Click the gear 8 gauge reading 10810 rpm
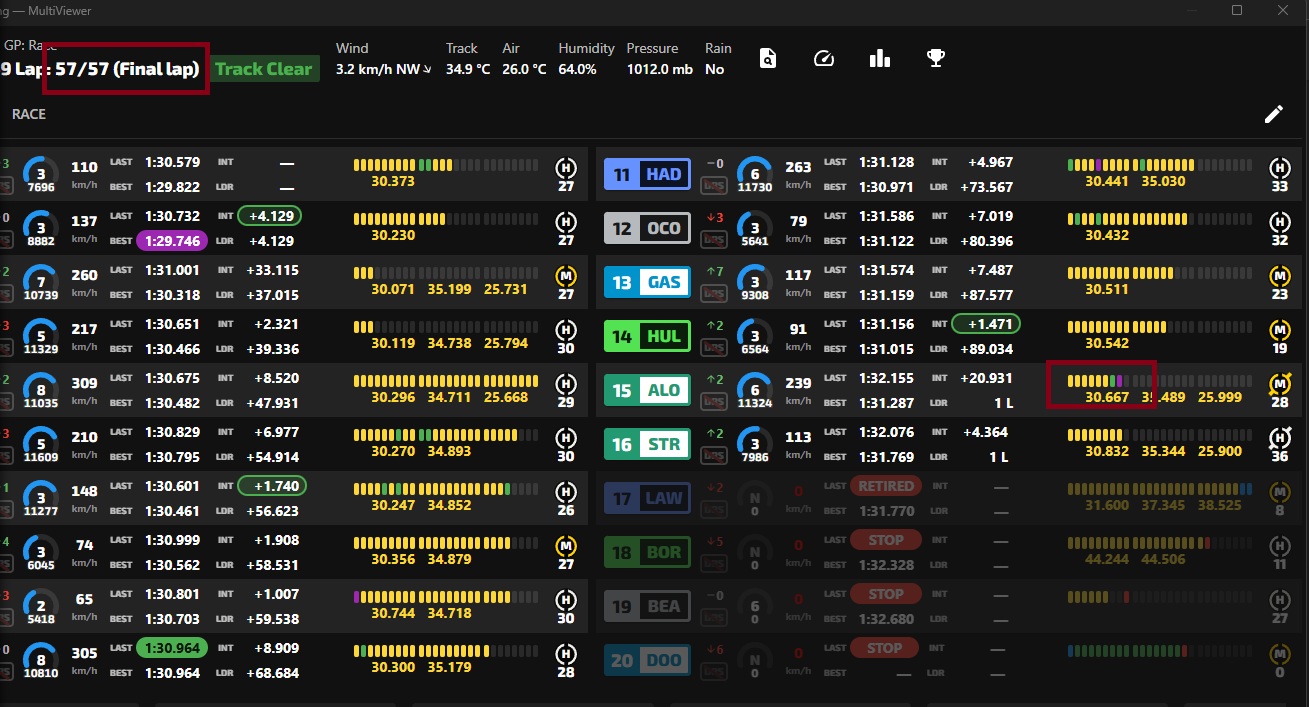Screen dimensions: 1309x707 click(x=41, y=661)
